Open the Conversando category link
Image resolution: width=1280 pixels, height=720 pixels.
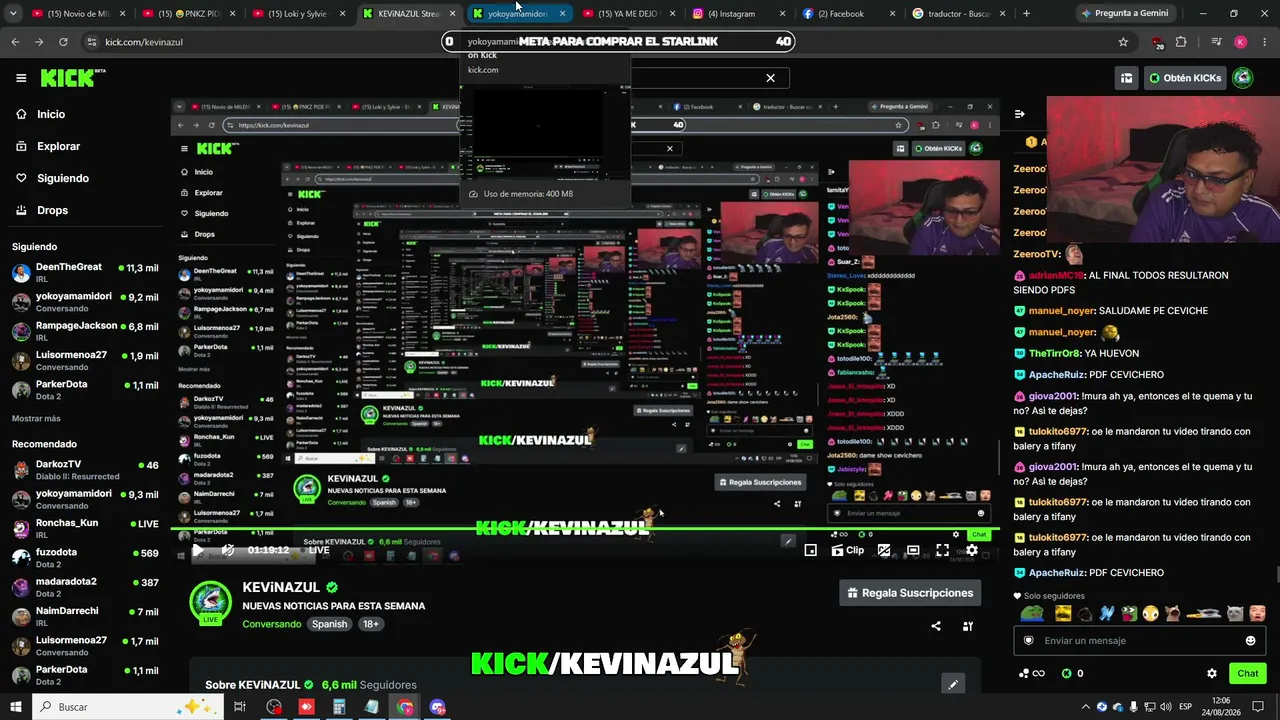[x=272, y=624]
